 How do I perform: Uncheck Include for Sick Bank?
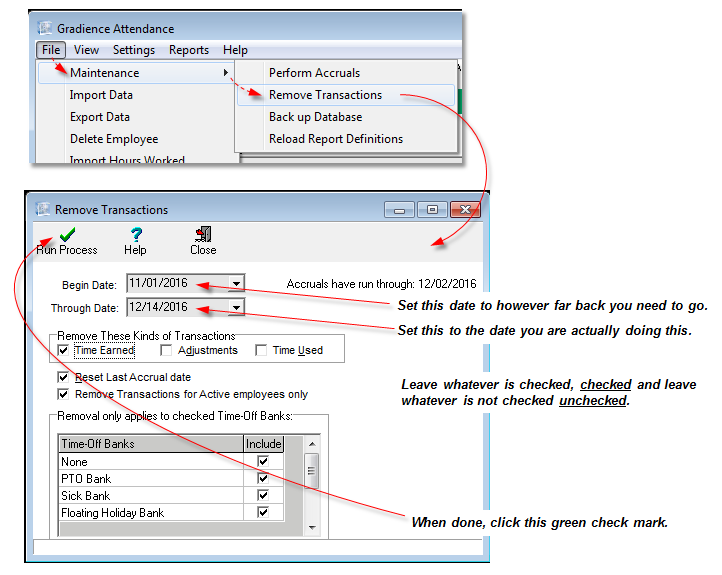(263, 495)
